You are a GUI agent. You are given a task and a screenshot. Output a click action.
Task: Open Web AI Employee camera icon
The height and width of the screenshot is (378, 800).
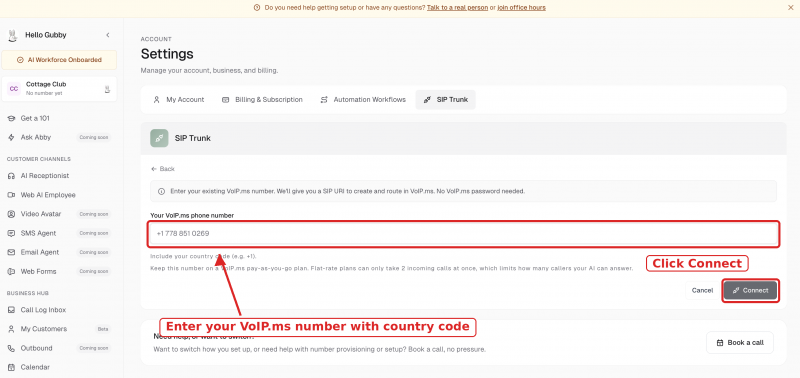[11, 195]
